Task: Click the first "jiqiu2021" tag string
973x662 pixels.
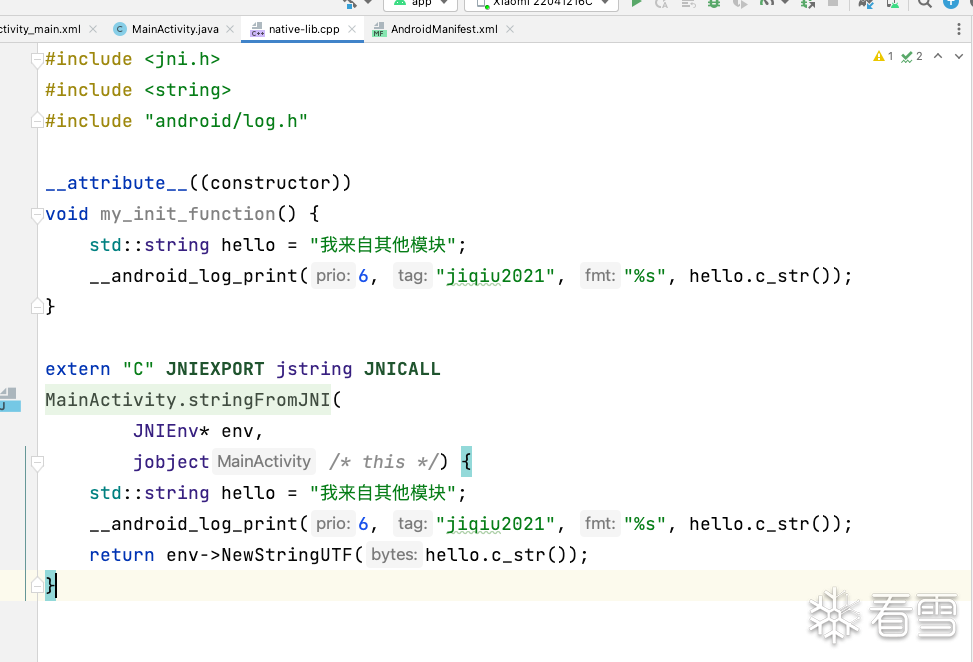Action: tap(495, 276)
